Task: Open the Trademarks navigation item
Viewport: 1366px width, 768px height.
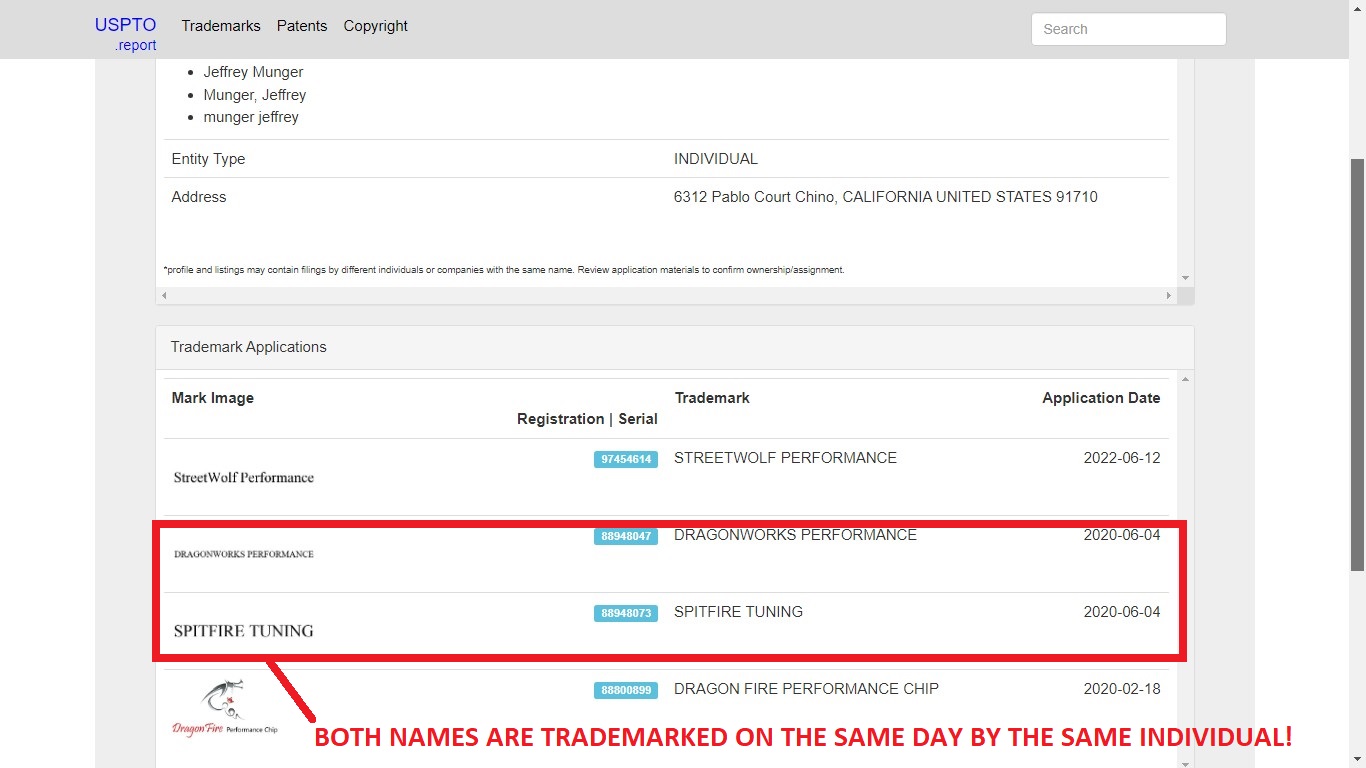Action: pyautogui.click(x=221, y=26)
